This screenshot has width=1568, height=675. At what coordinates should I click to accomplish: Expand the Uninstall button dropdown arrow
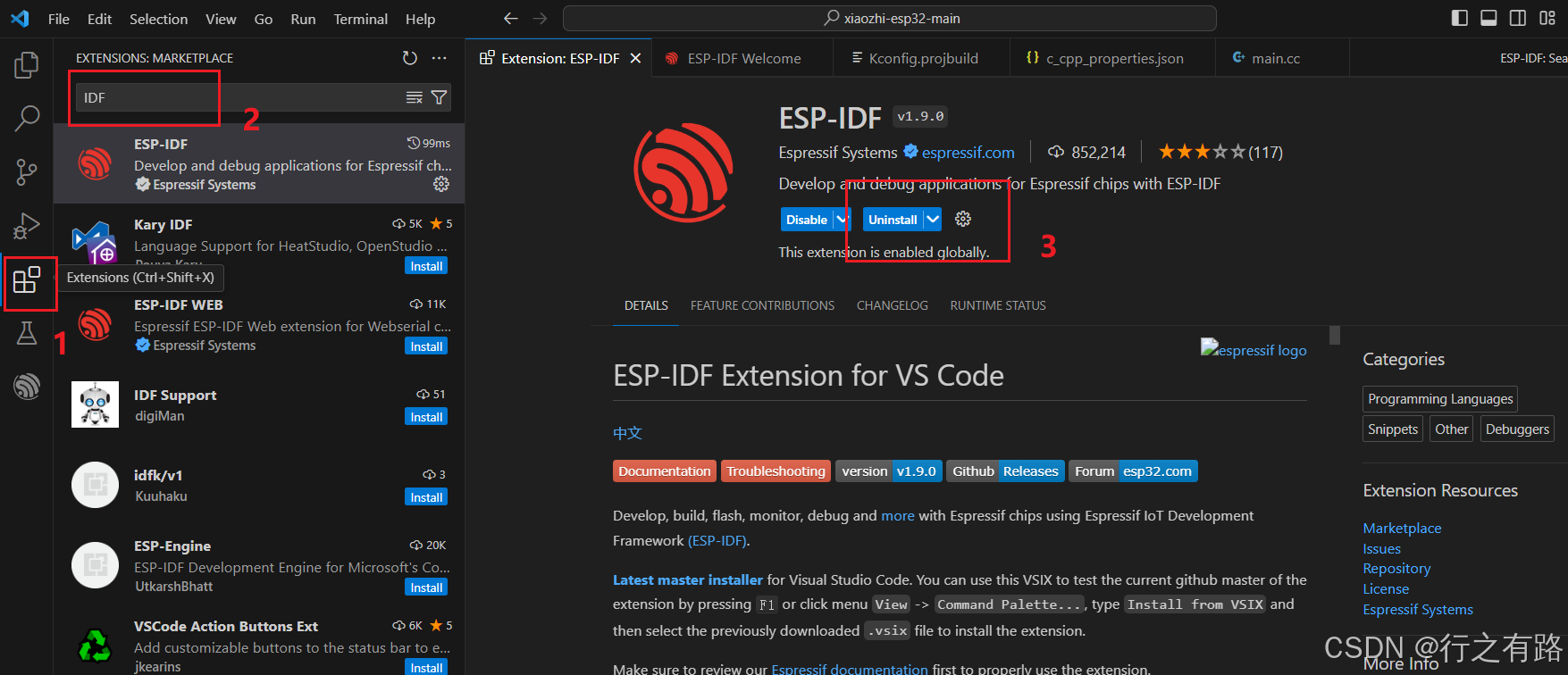[x=933, y=220]
